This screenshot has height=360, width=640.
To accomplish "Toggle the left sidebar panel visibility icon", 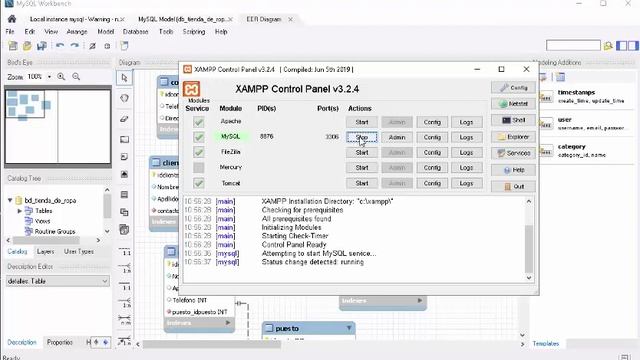I will [x=621, y=46].
